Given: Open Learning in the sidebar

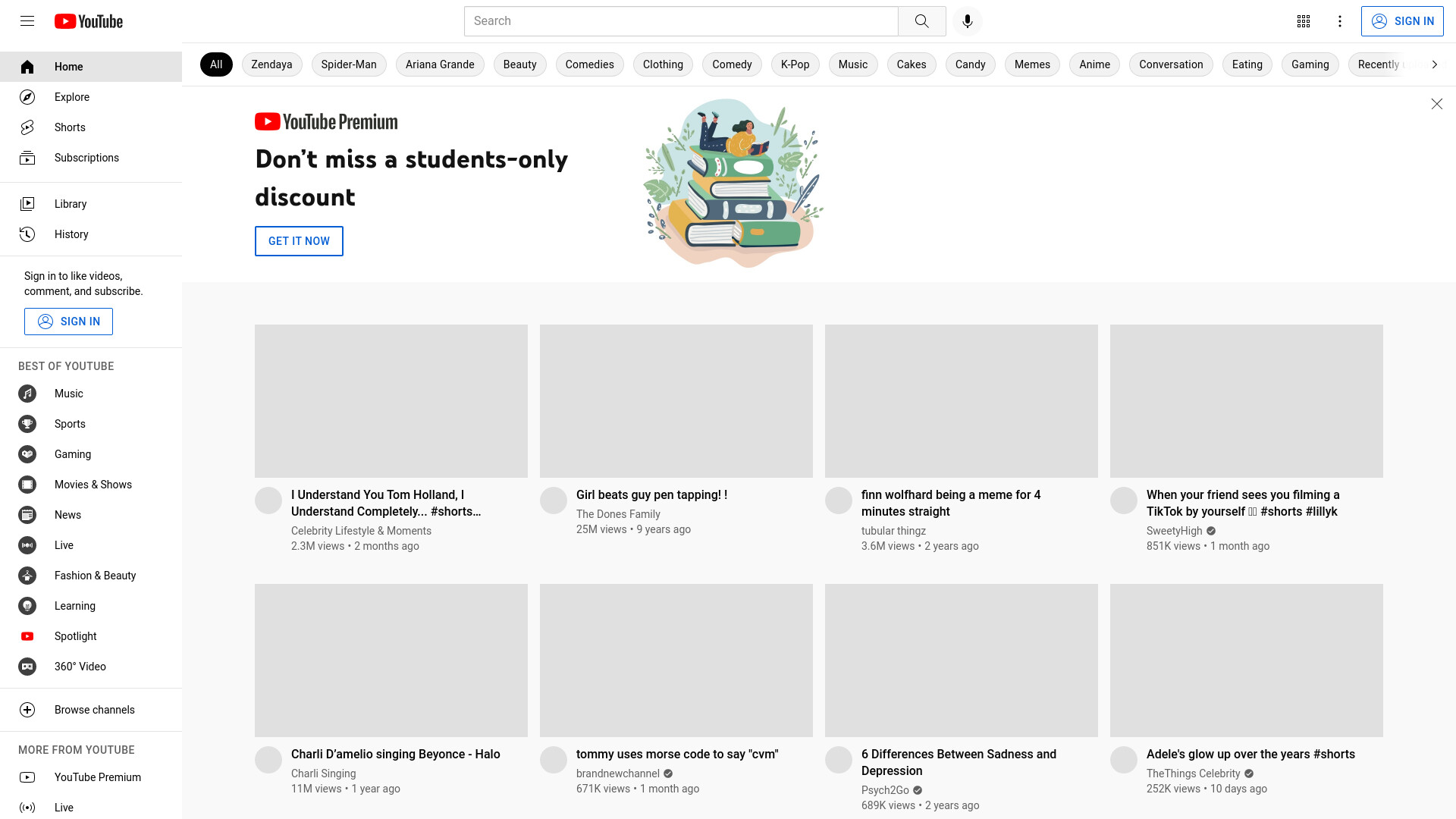Looking at the screenshot, I should tap(91, 606).
